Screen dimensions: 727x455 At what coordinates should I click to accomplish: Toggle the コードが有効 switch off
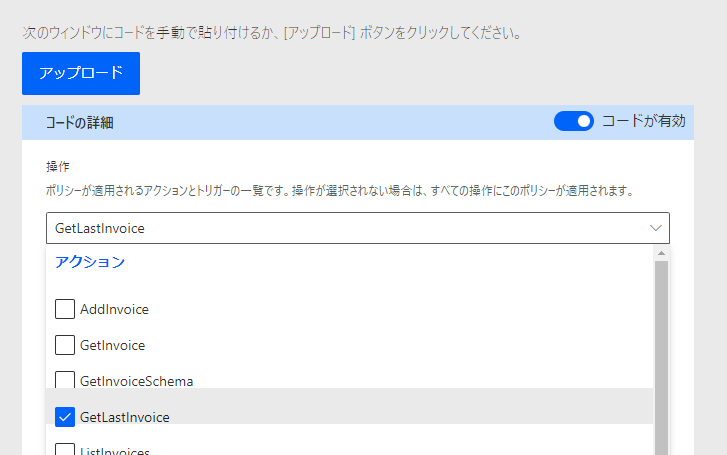click(x=574, y=121)
